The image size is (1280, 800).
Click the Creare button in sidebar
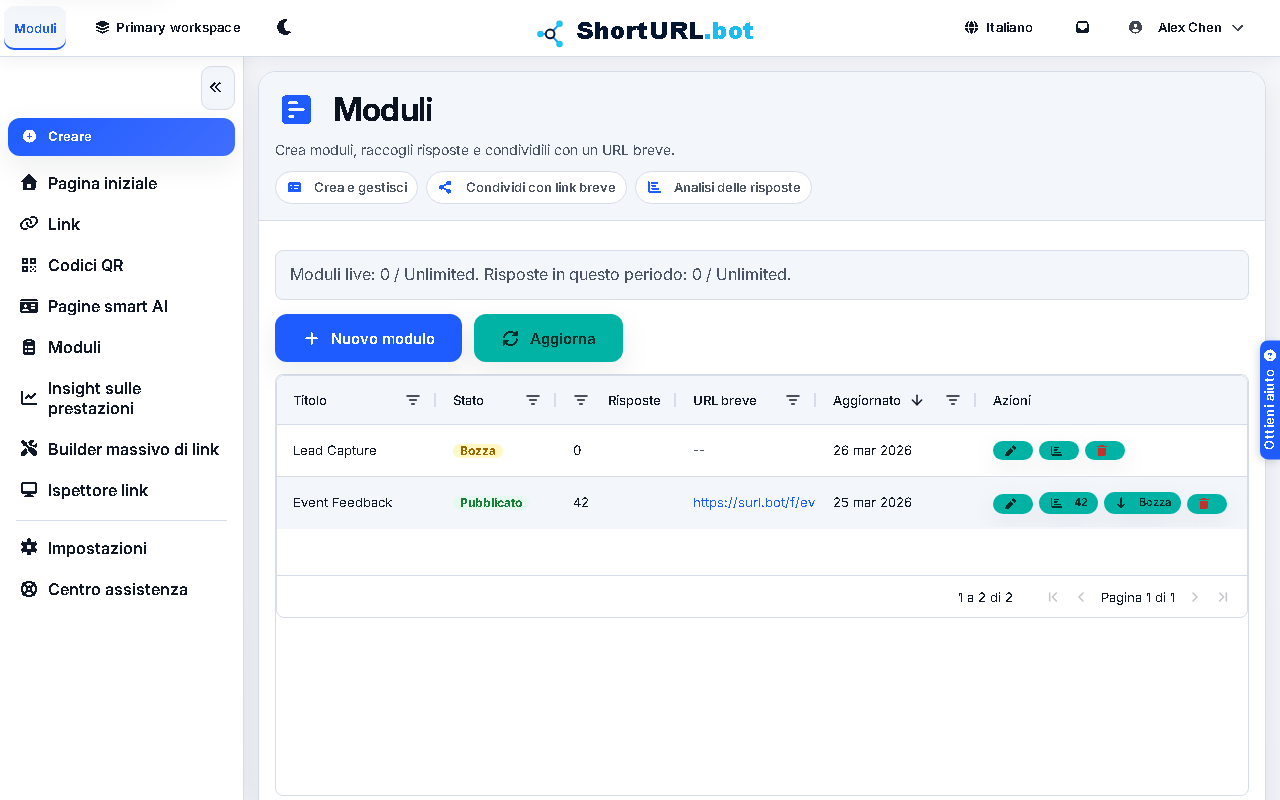121,137
